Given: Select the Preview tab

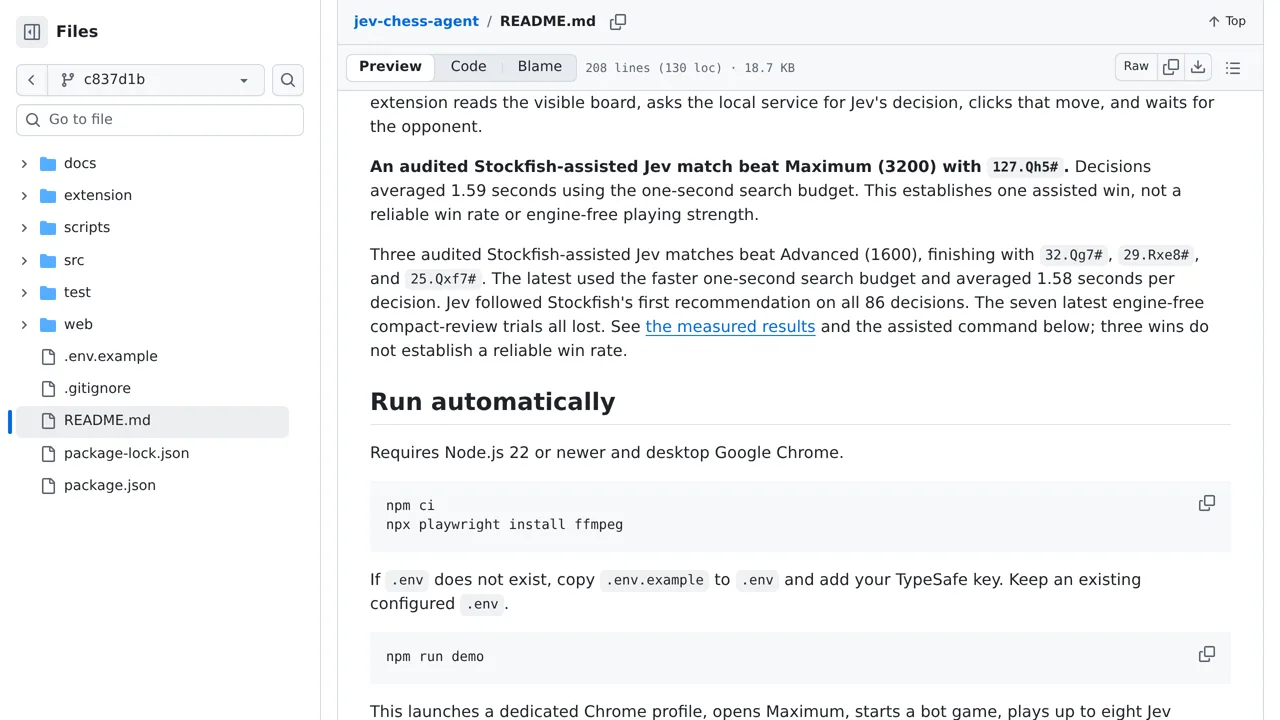Looking at the screenshot, I should [390, 67].
